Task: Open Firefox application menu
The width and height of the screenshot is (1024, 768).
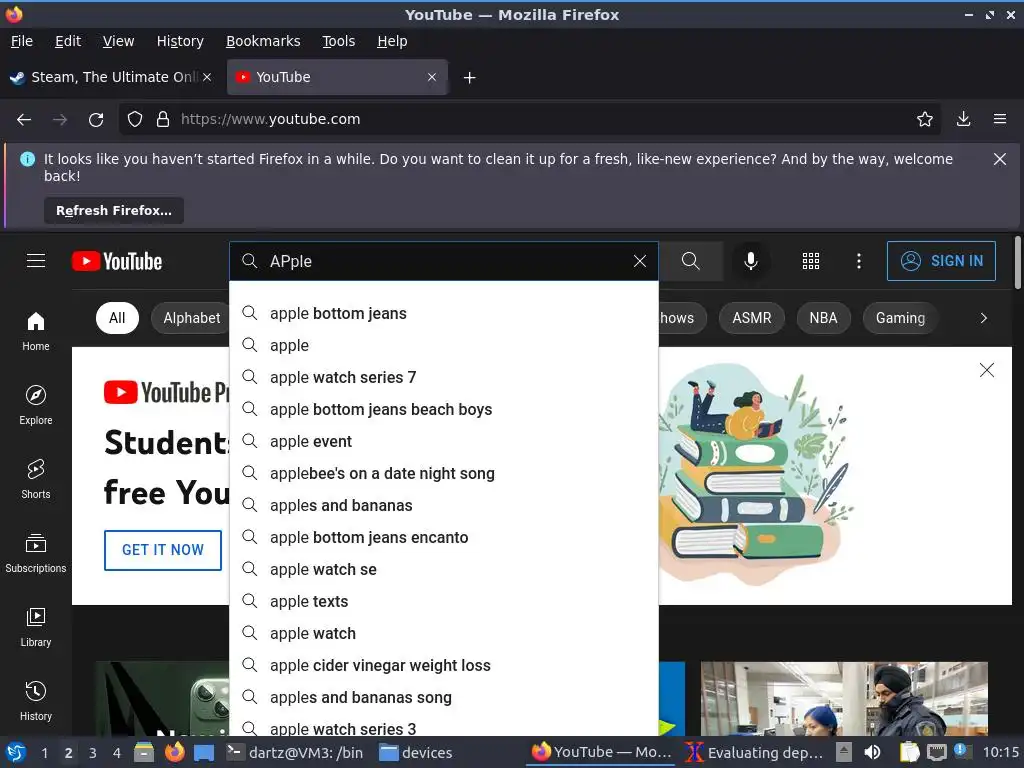Action: pos(1000,120)
